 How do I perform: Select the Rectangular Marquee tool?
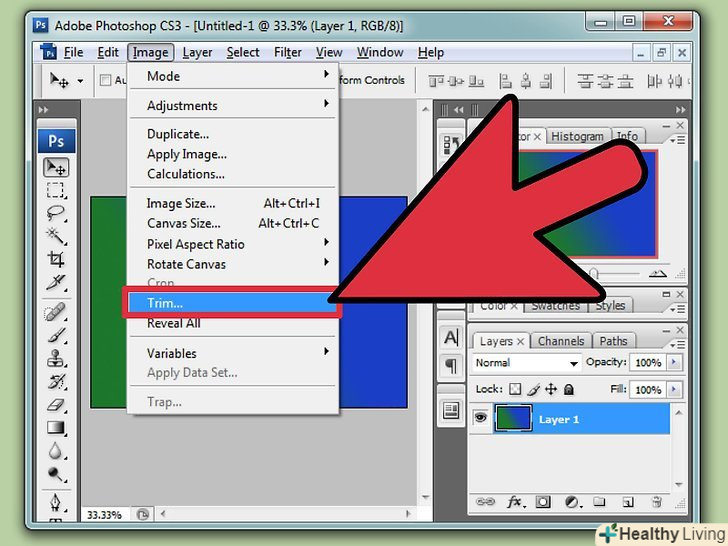[x=56, y=190]
